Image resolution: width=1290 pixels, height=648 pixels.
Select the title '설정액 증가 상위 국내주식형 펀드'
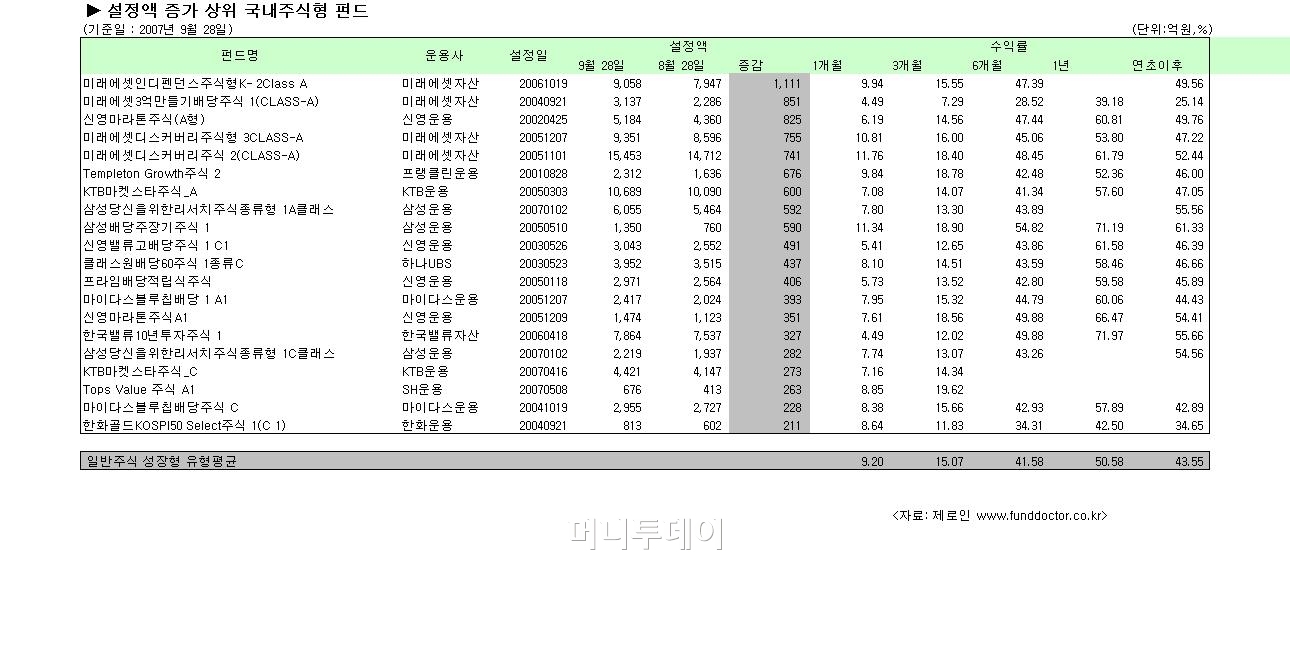point(236,11)
